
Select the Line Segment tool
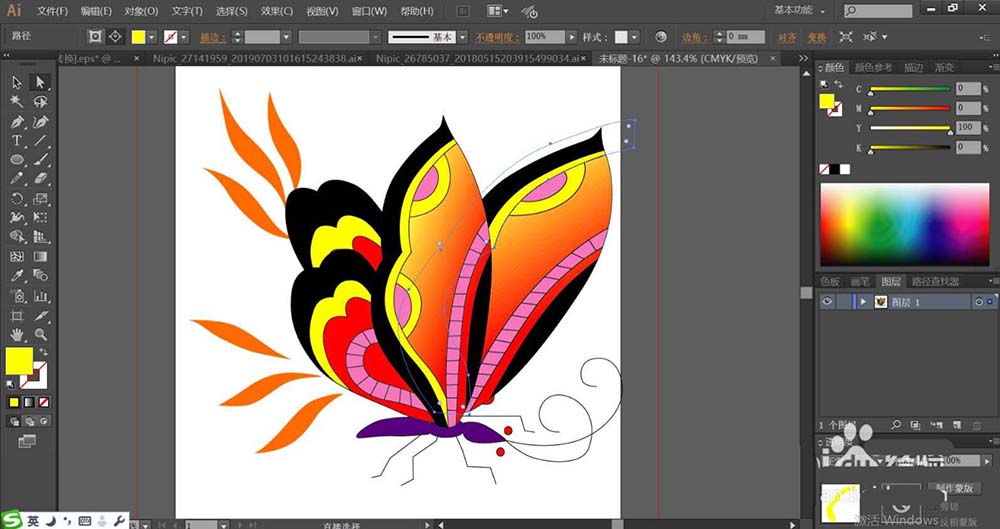40,140
